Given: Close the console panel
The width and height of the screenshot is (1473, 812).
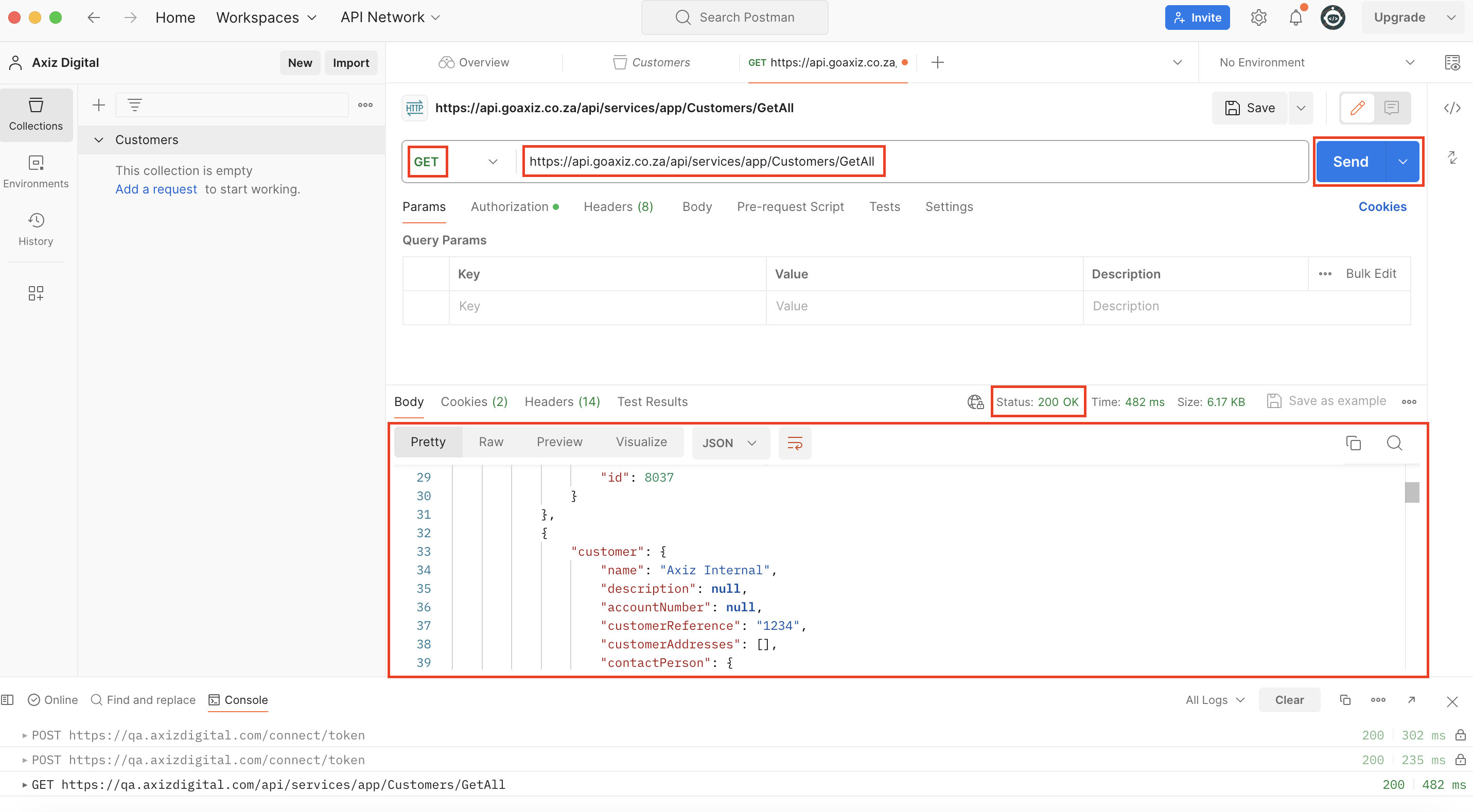Looking at the screenshot, I should pos(1452,702).
